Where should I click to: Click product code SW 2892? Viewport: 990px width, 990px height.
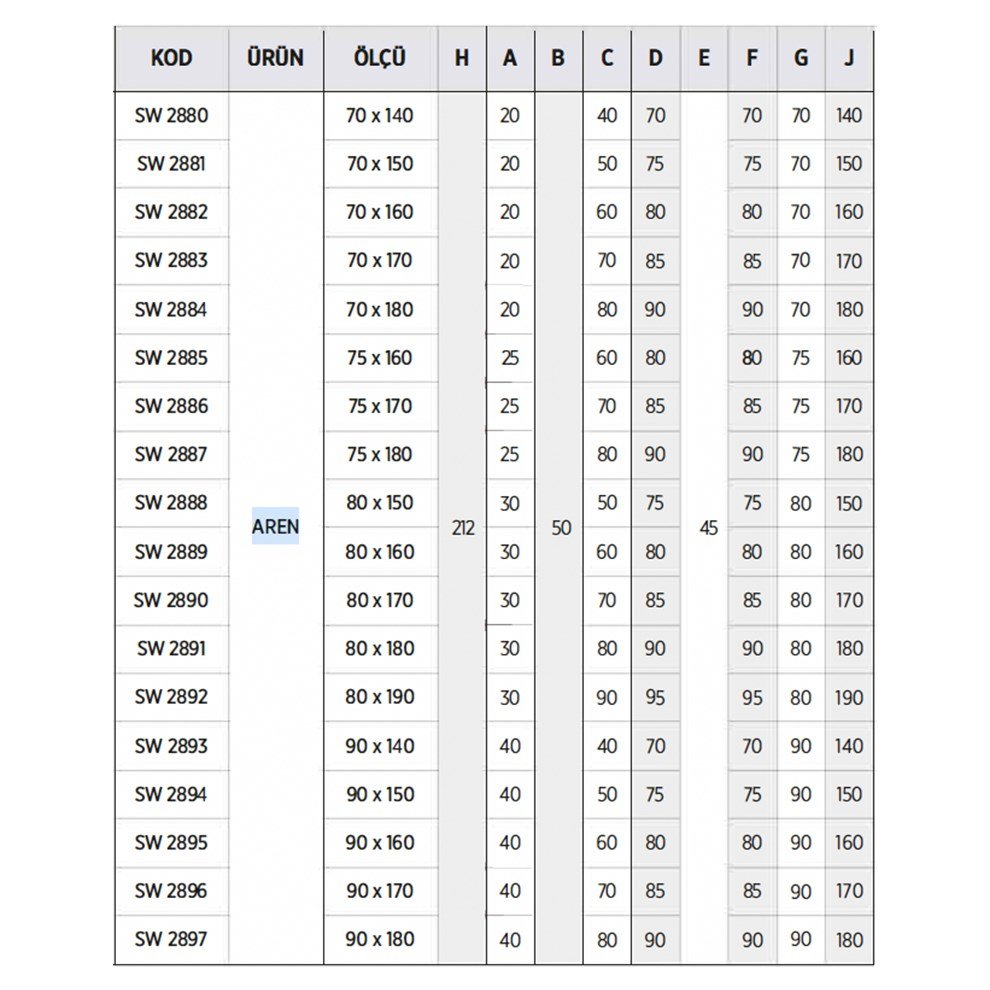coord(171,696)
